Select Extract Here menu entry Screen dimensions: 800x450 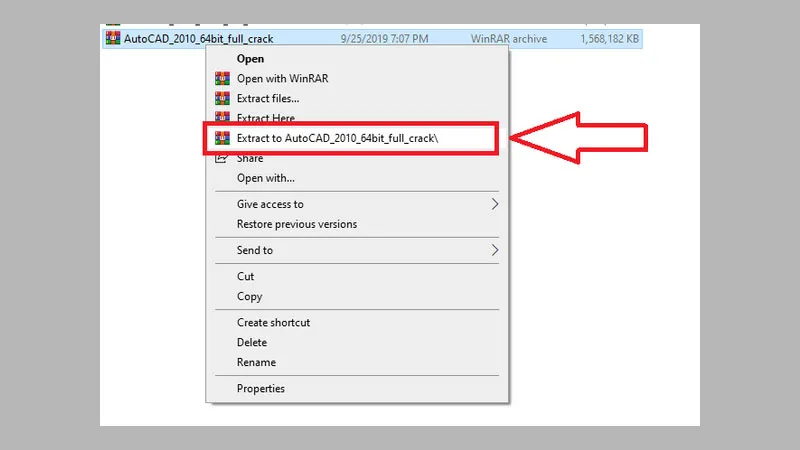click(266, 118)
